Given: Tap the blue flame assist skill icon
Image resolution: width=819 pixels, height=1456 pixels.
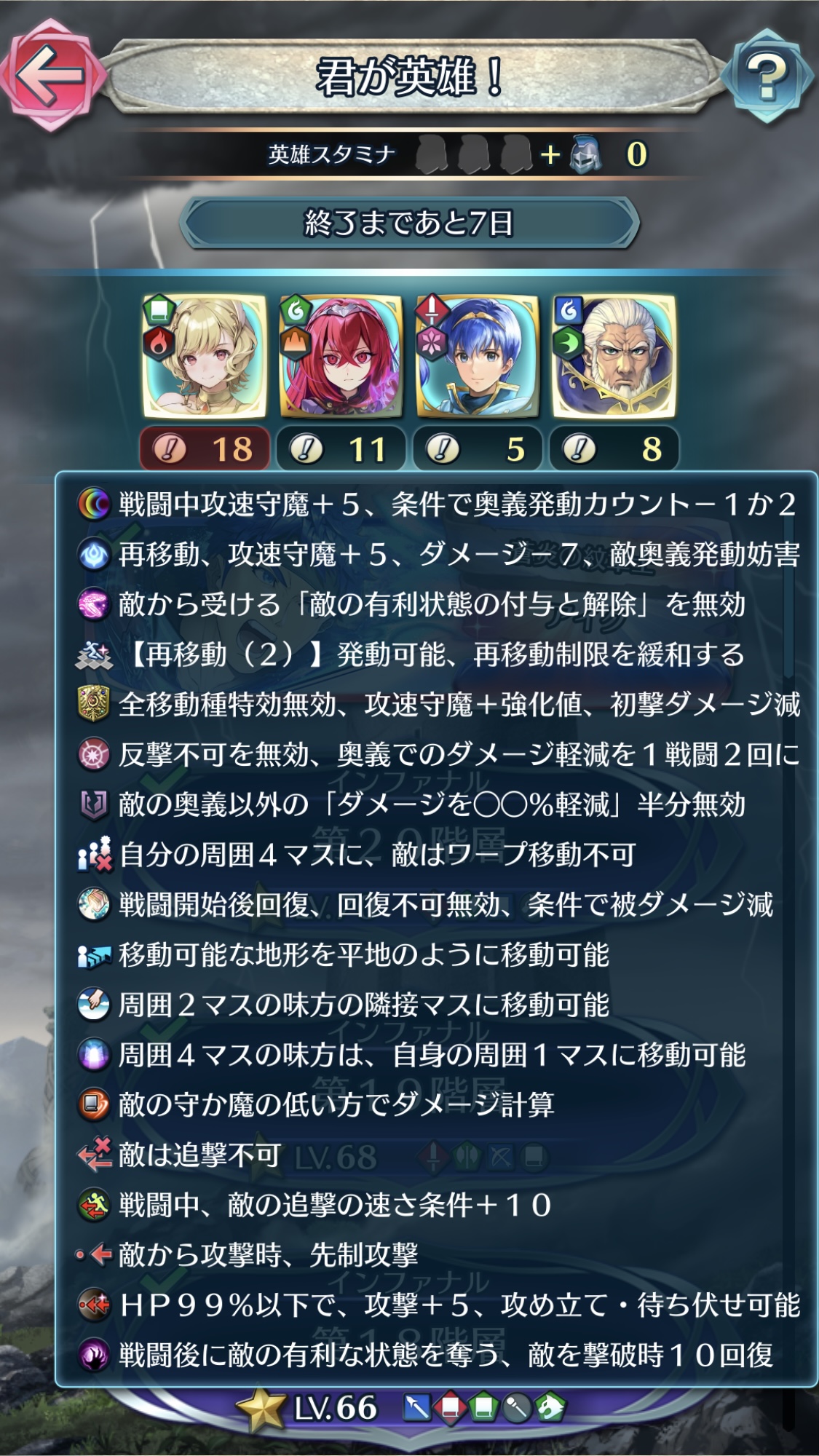Looking at the screenshot, I should pyautogui.click(x=94, y=555).
